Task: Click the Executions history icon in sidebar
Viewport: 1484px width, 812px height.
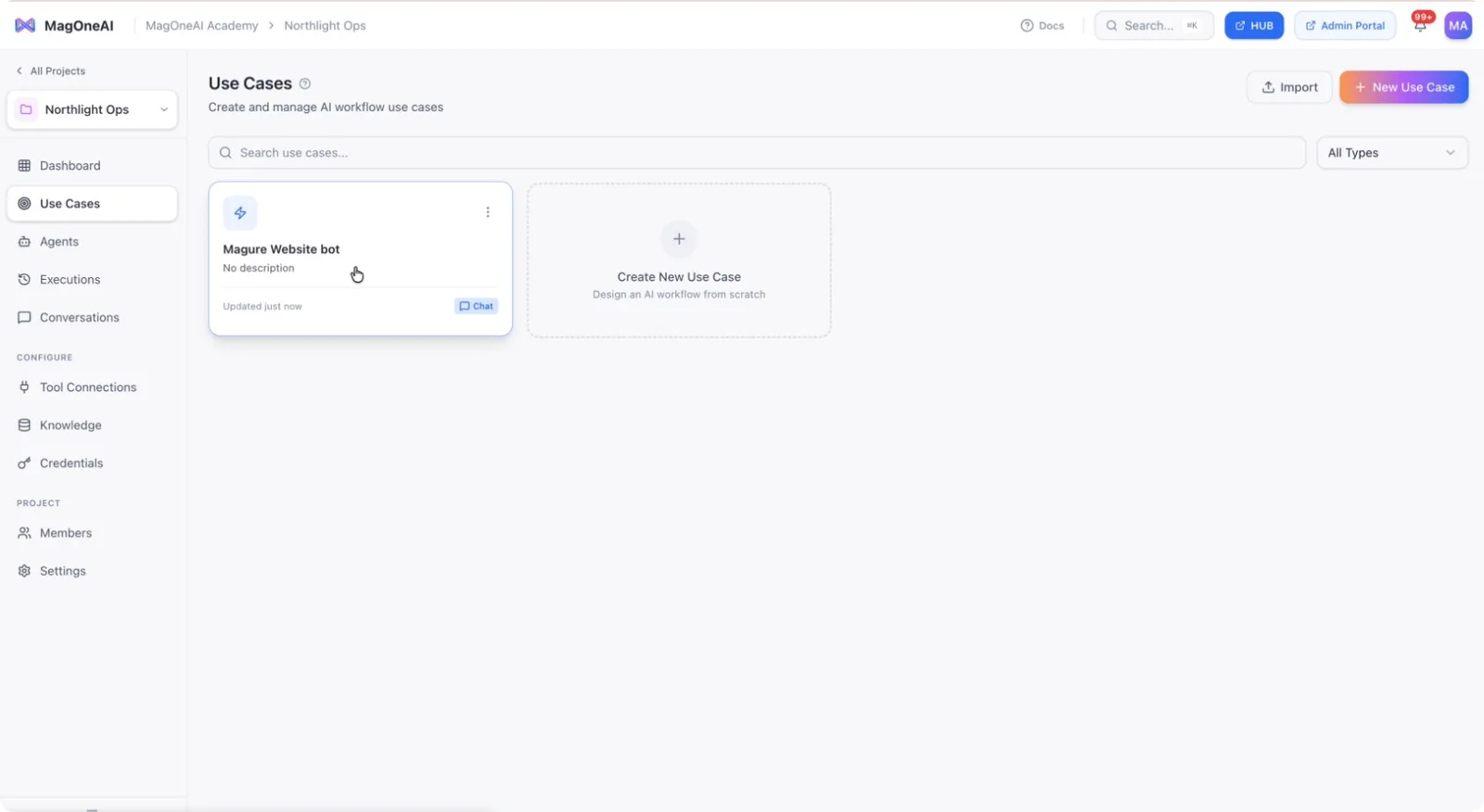Action: [24, 280]
